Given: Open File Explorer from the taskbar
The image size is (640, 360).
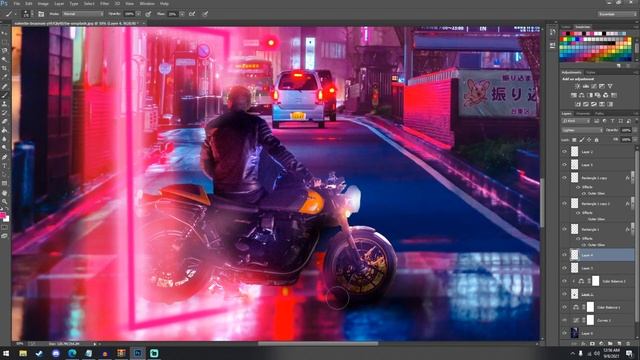Looking at the screenshot, I should tap(23, 353).
